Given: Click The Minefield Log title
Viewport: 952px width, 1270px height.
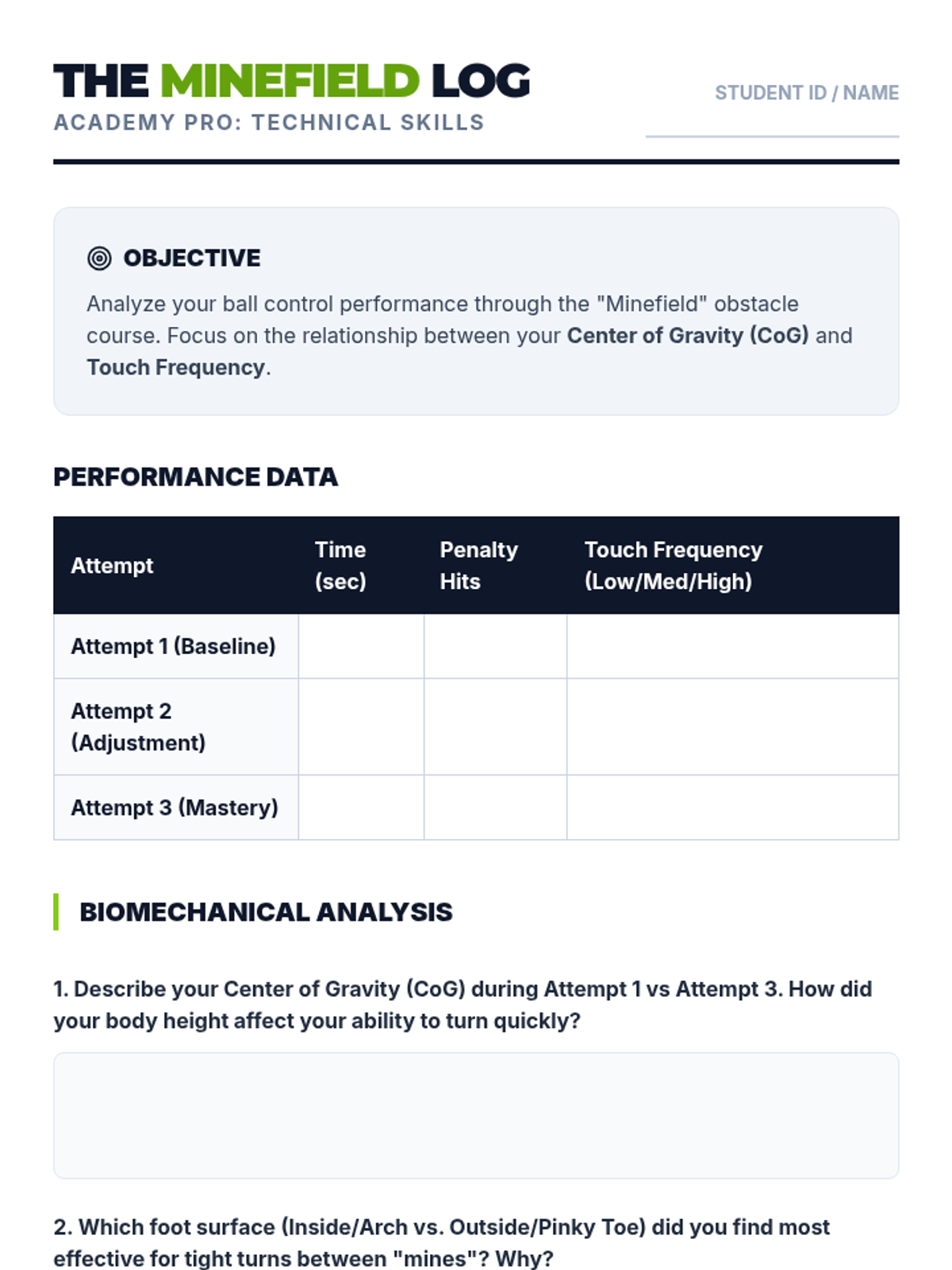Looking at the screenshot, I should tap(291, 81).
